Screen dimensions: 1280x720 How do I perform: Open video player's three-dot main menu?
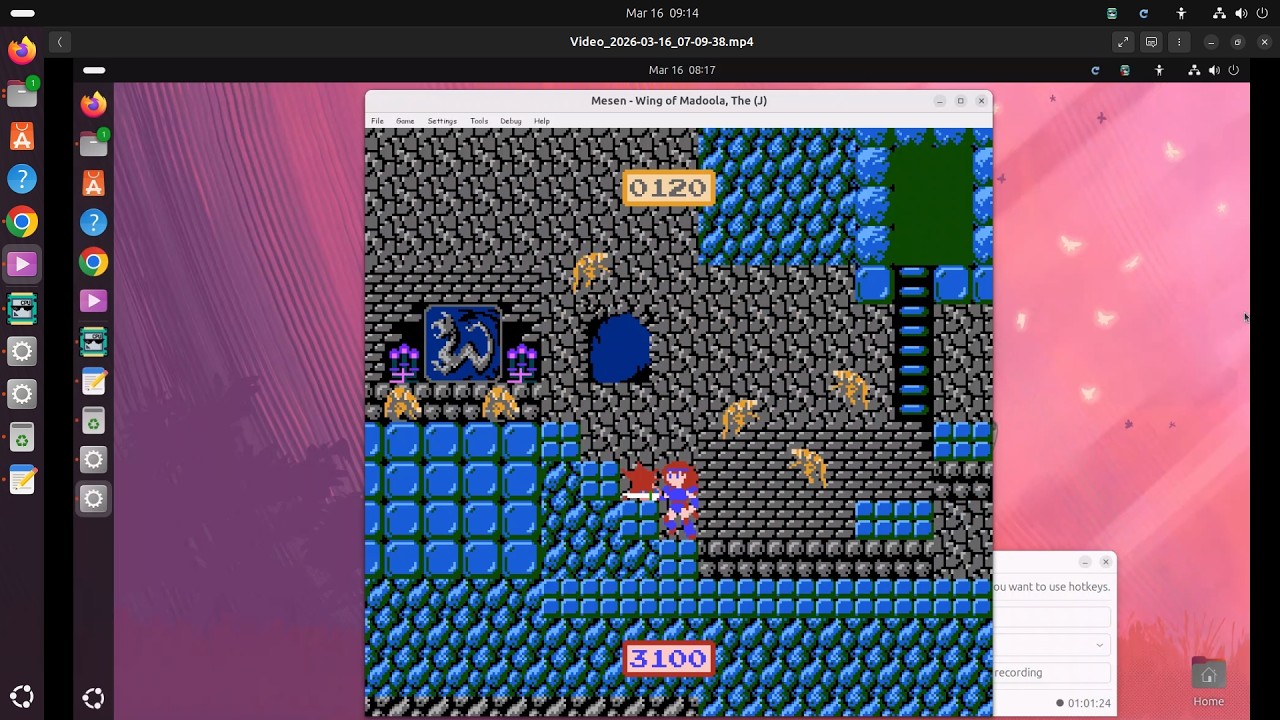click(1179, 42)
